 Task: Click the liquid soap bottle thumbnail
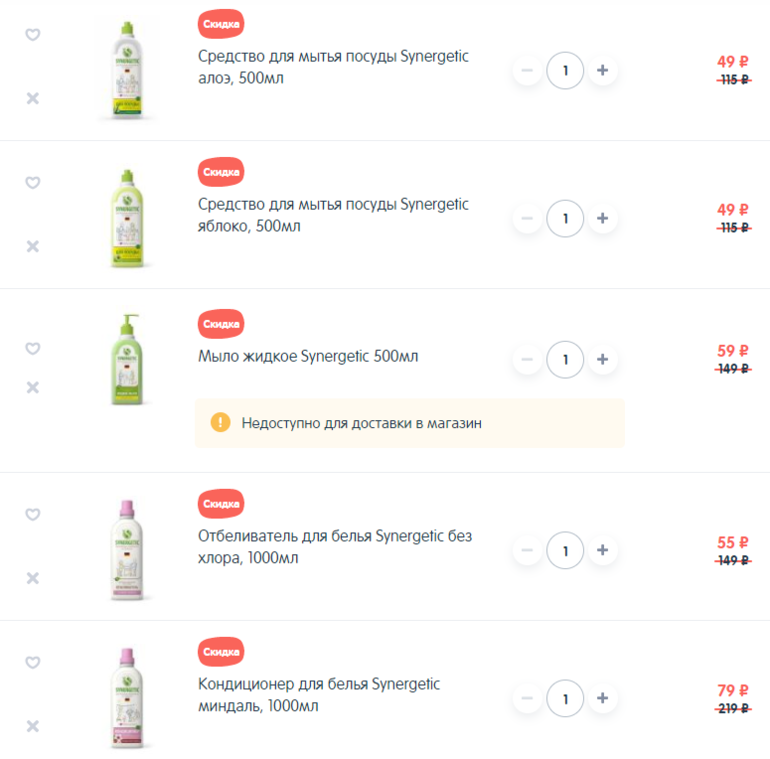coord(127,359)
